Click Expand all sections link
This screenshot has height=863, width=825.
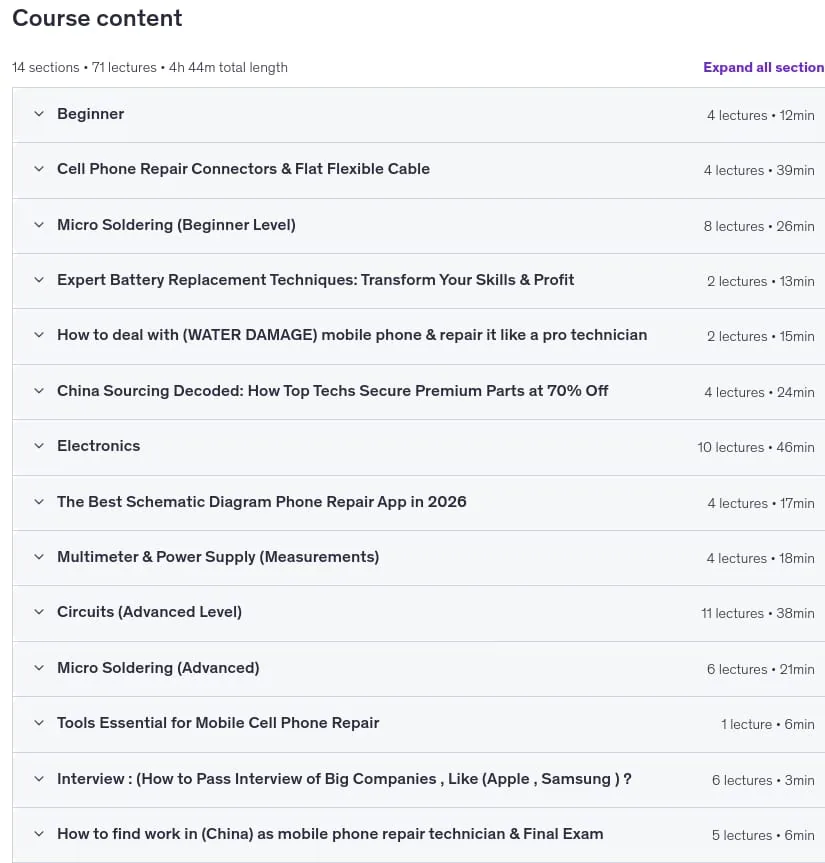tap(763, 67)
